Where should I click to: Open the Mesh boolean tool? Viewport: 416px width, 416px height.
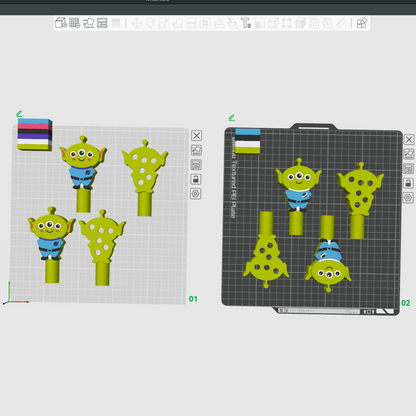(x=205, y=23)
